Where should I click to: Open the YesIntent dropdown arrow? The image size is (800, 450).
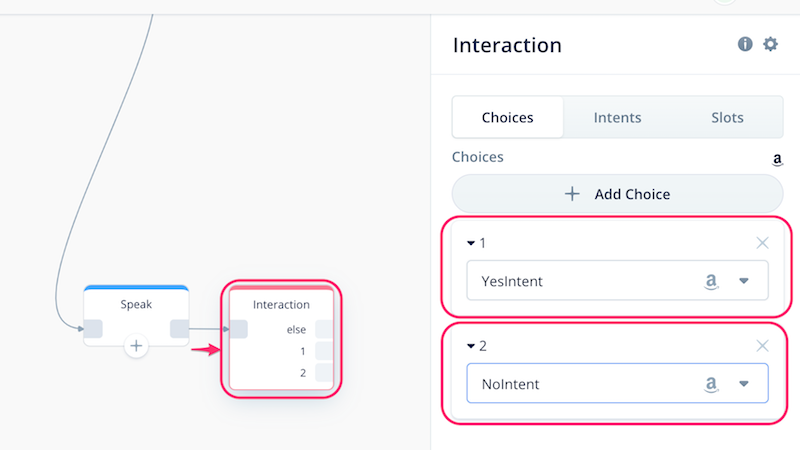pyautogui.click(x=744, y=281)
